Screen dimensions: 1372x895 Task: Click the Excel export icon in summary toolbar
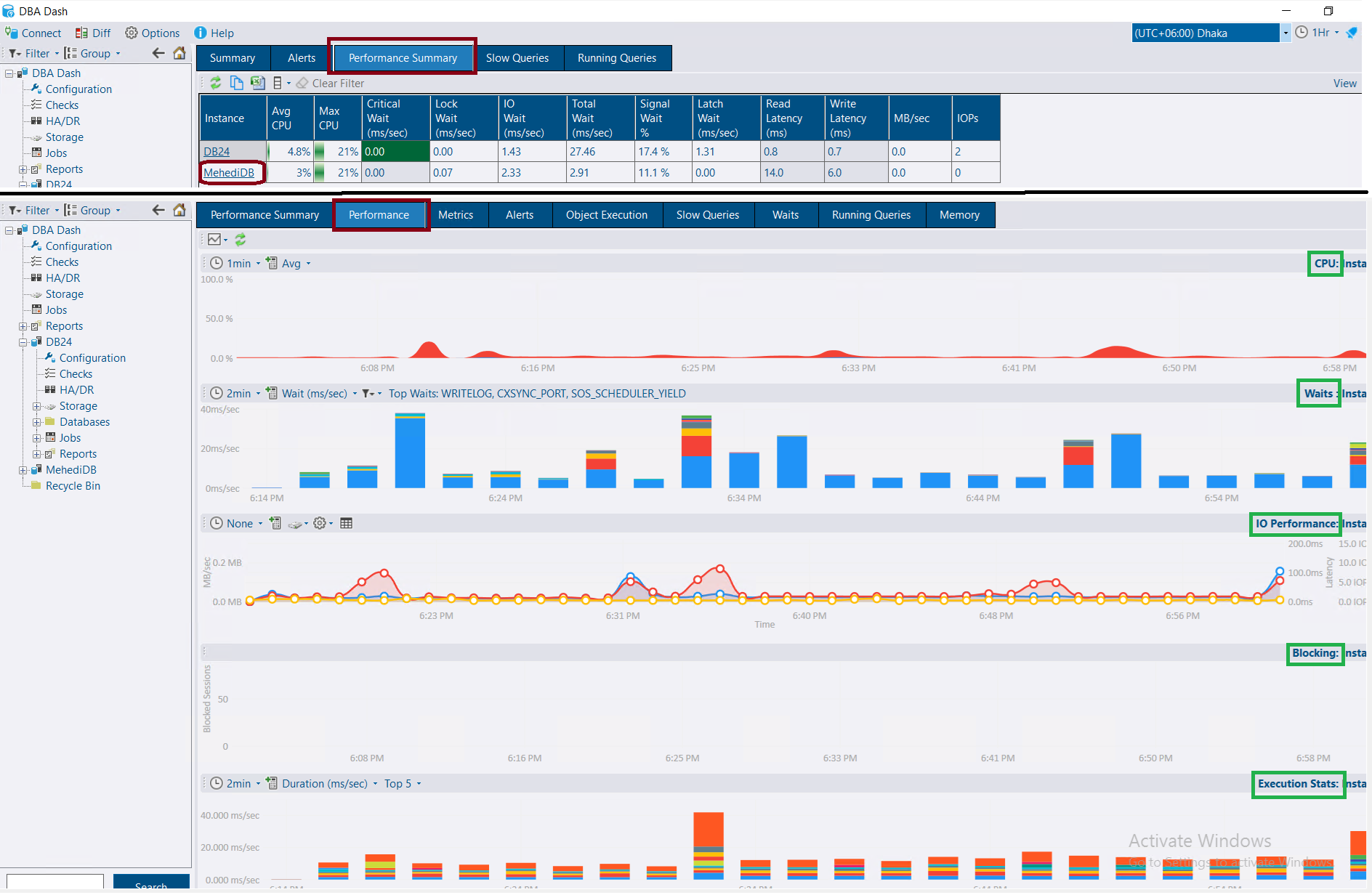[257, 83]
